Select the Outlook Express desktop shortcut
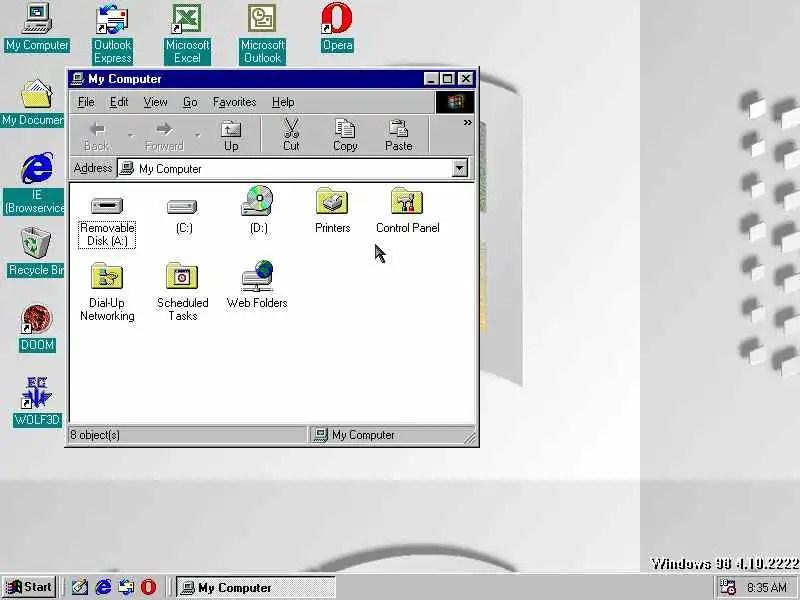Image resolution: width=800 pixels, height=600 pixels. 112,34
